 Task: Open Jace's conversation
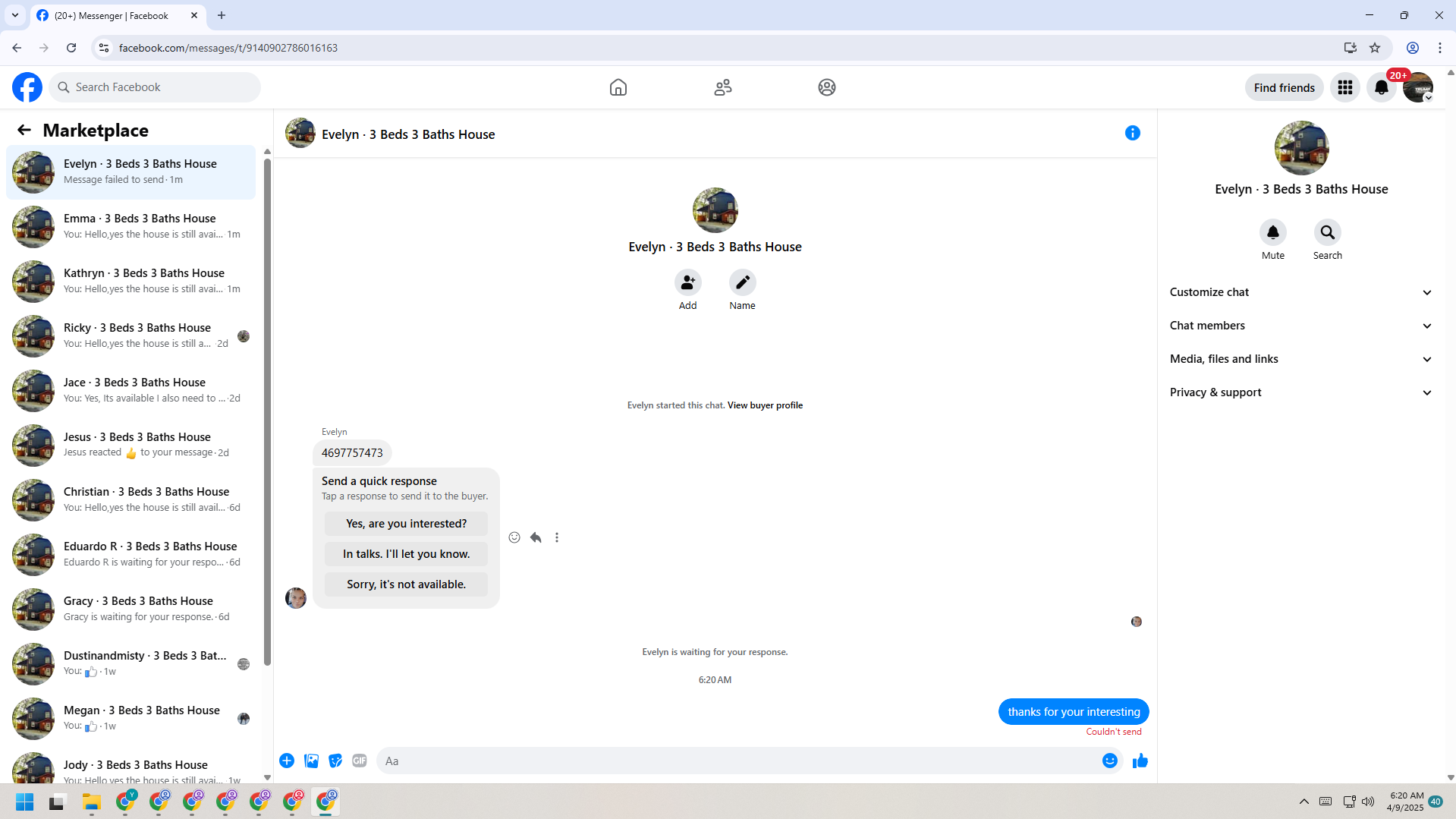[x=131, y=391]
